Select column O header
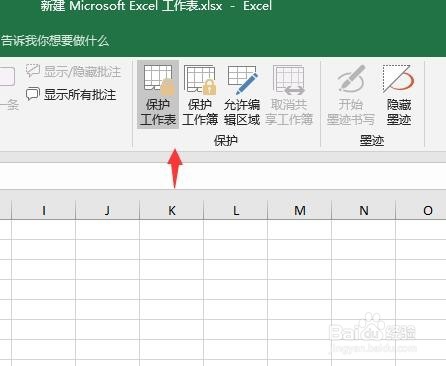 [421, 210]
